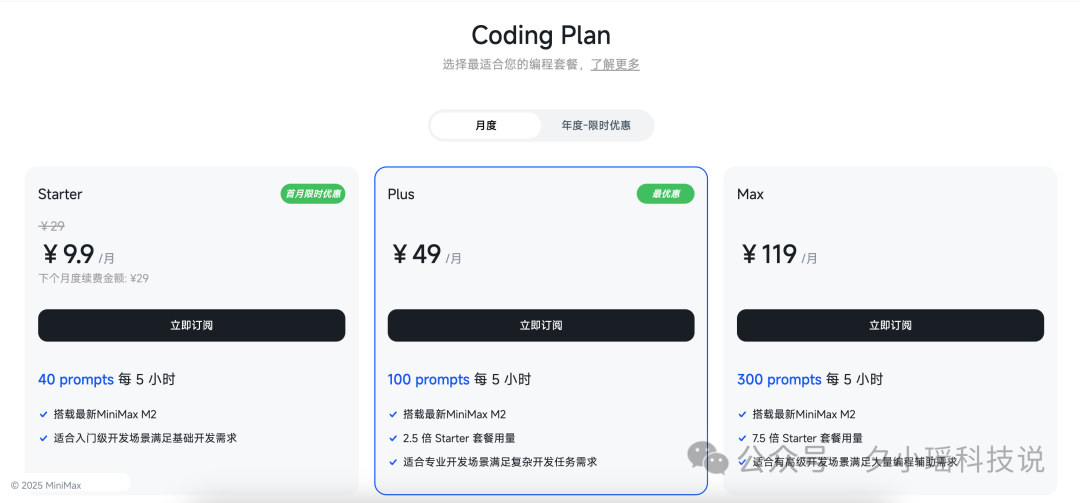Select the 年度-限时优惠 billing tab
Image resolution: width=1080 pixels, height=503 pixels.
click(596, 126)
